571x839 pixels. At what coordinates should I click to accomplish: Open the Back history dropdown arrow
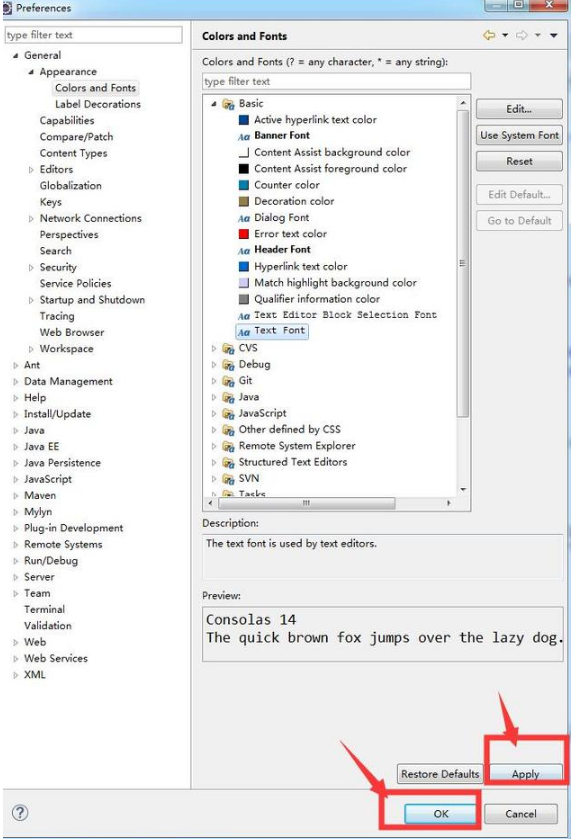click(505, 35)
